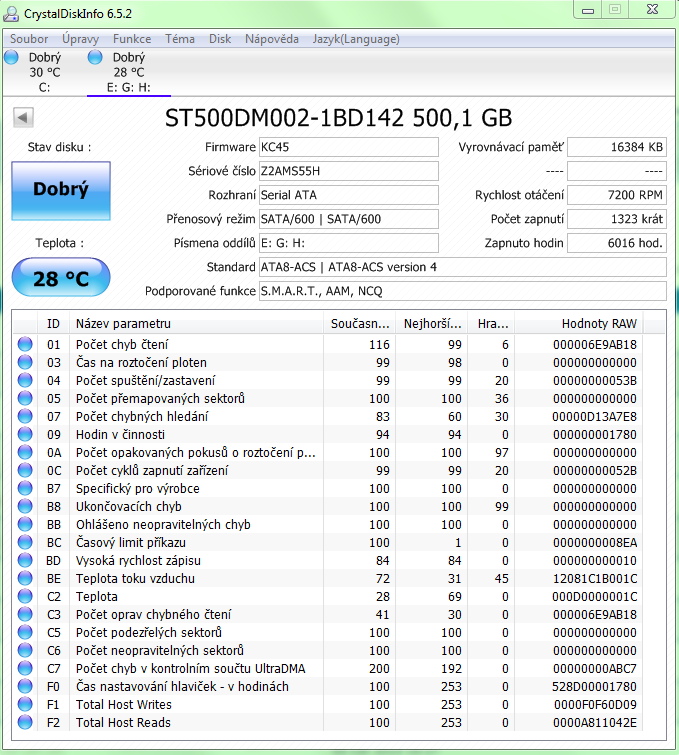The height and width of the screenshot is (755, 679).
Task: Click the drive letters field E: G: H:
Action: tap(349, 243)
